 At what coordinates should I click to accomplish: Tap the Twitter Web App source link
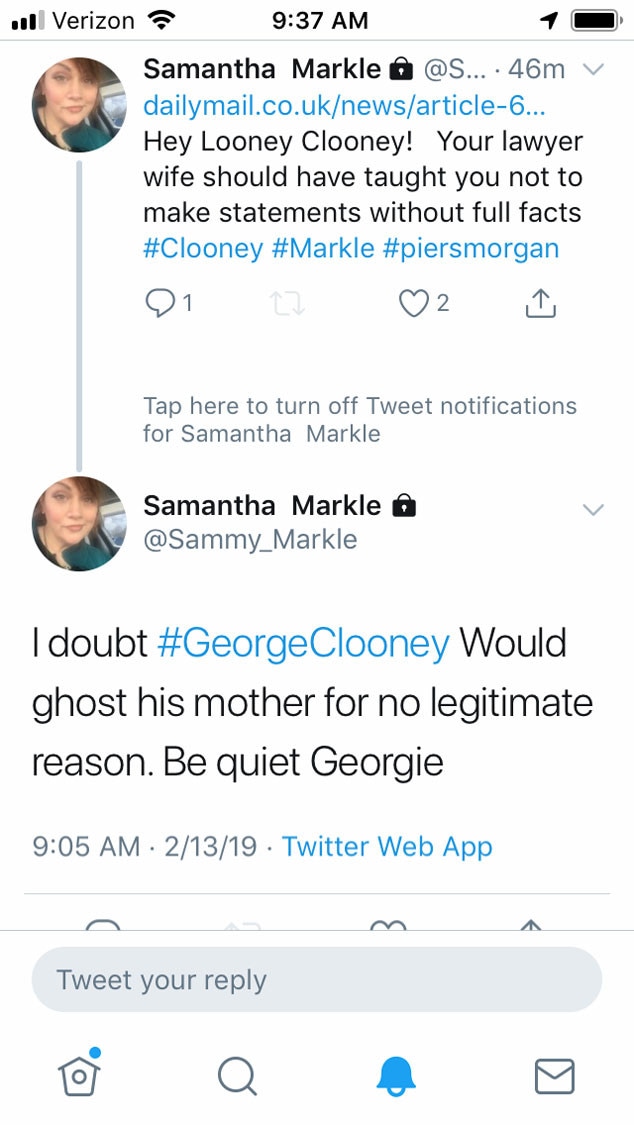tap(387, 847)
